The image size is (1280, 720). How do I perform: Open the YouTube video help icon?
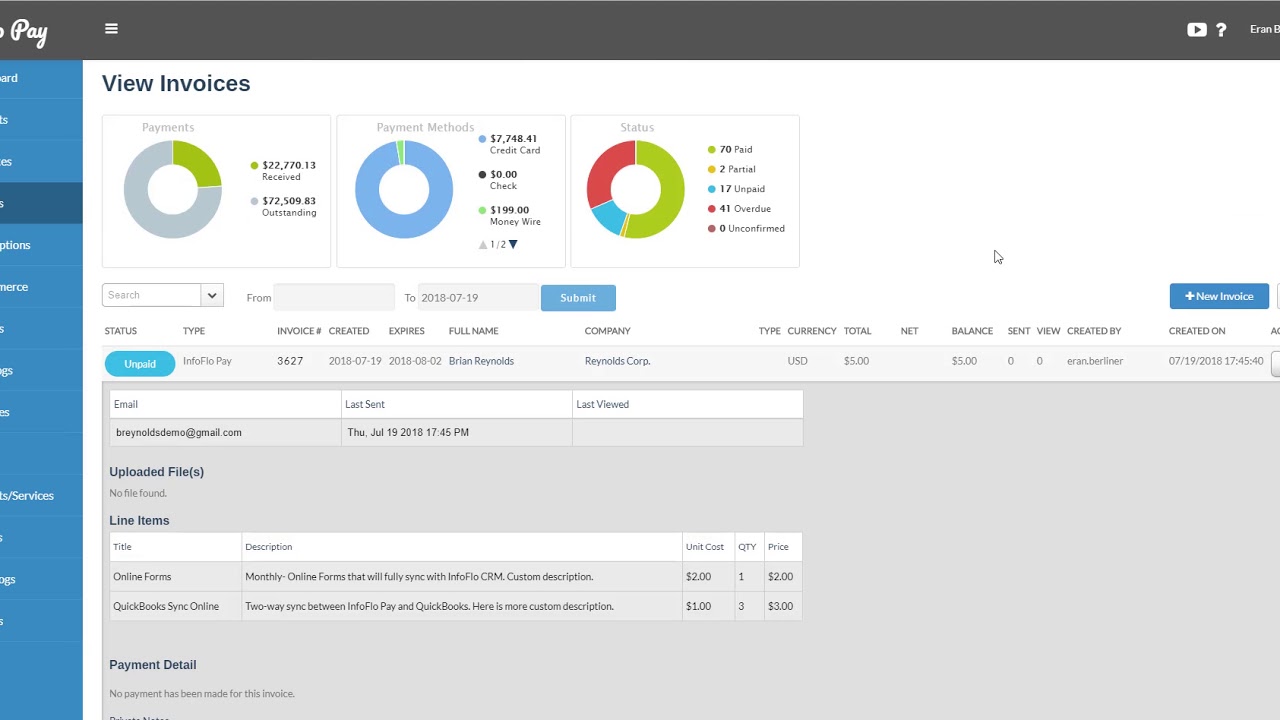pyautogui.click(x=1196, y=30)
